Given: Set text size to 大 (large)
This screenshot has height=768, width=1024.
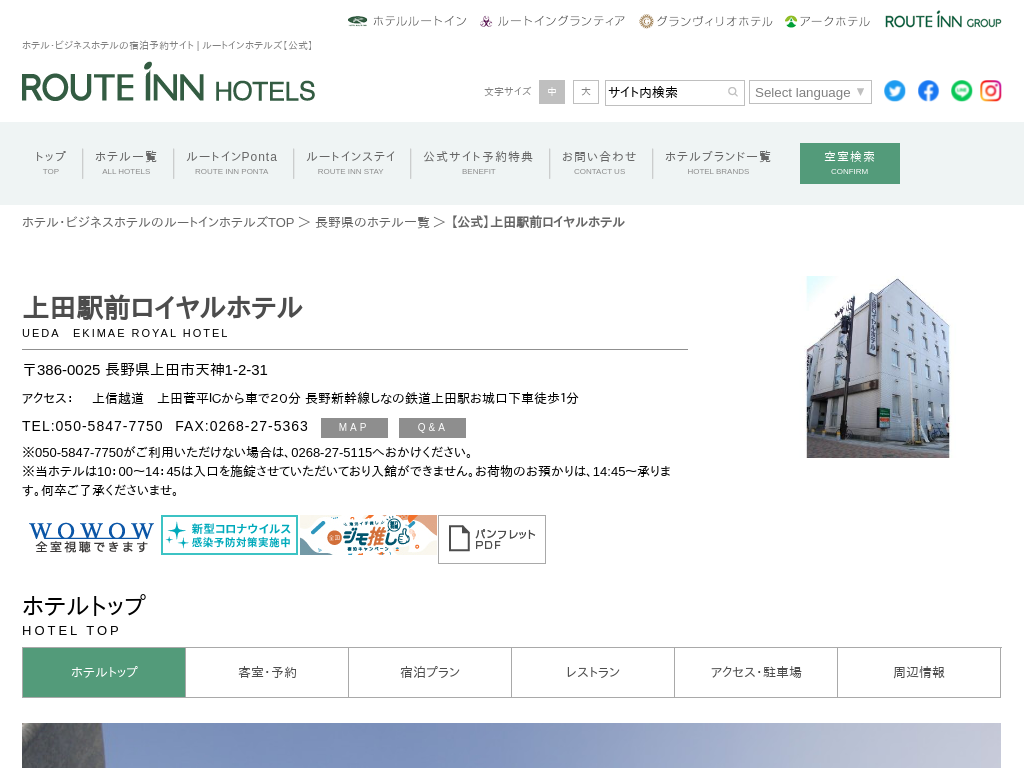Looking at the screenshot, I should tap(586, 92).
